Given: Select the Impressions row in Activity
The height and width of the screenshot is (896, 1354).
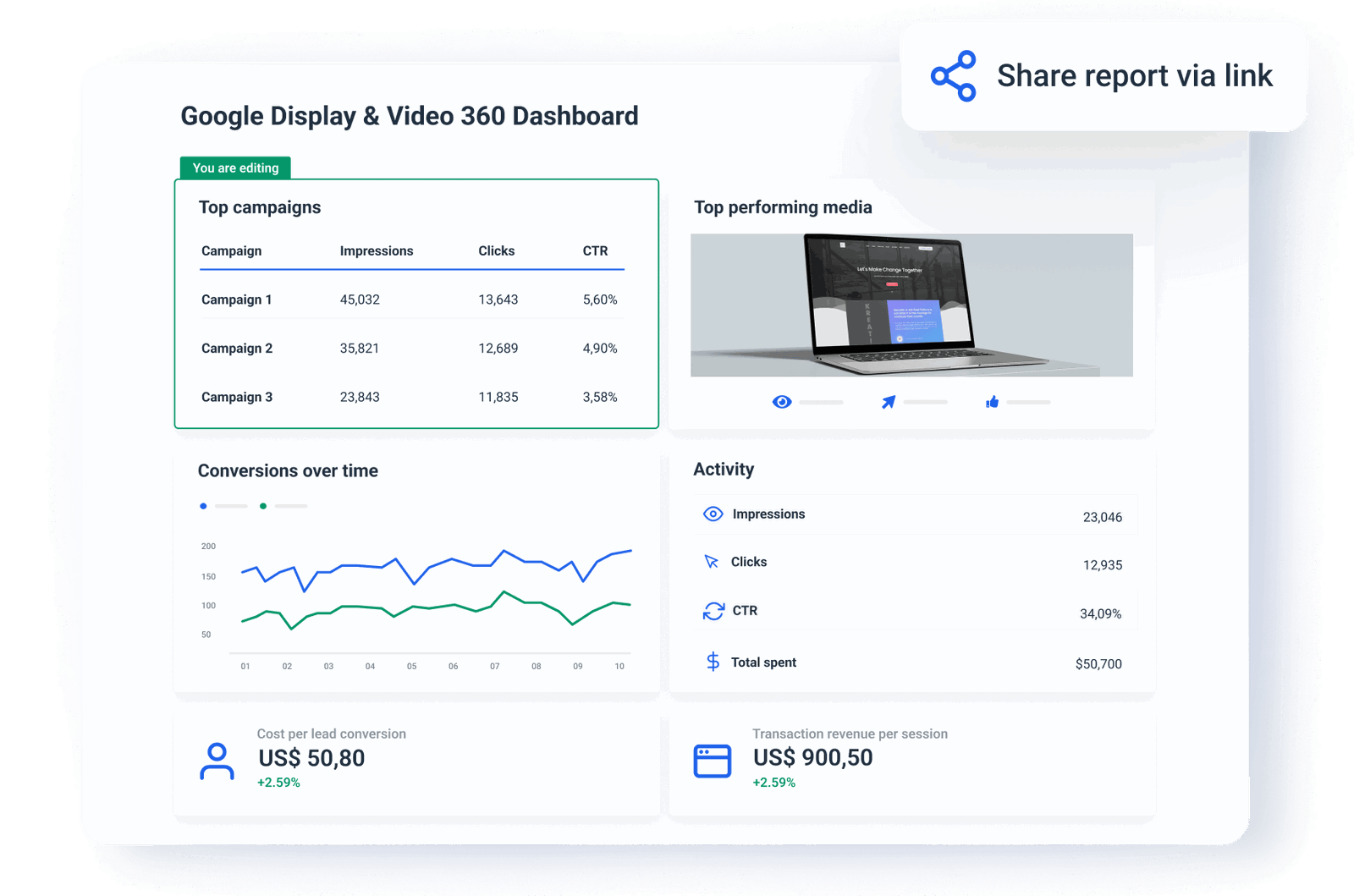Looking at the screenshot, I should click(x=916, y=514).
